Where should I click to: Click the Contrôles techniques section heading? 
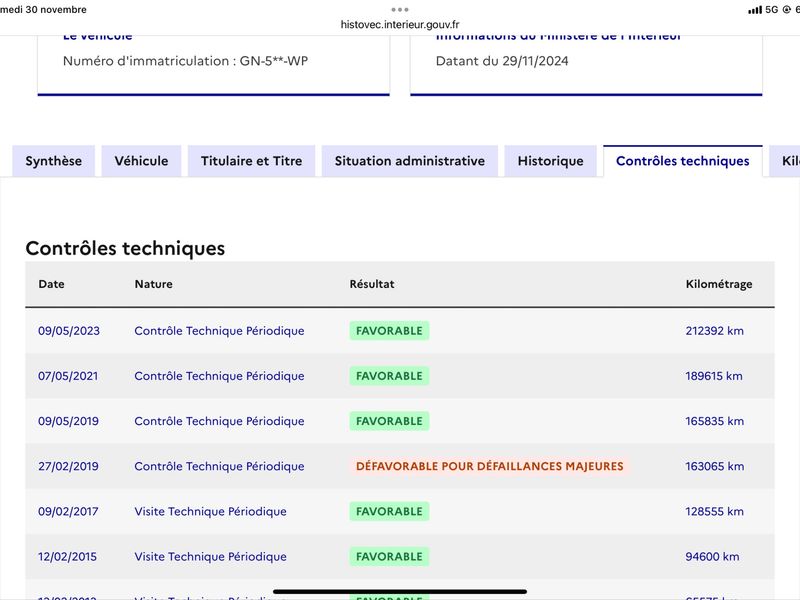(x=125, y=248)
